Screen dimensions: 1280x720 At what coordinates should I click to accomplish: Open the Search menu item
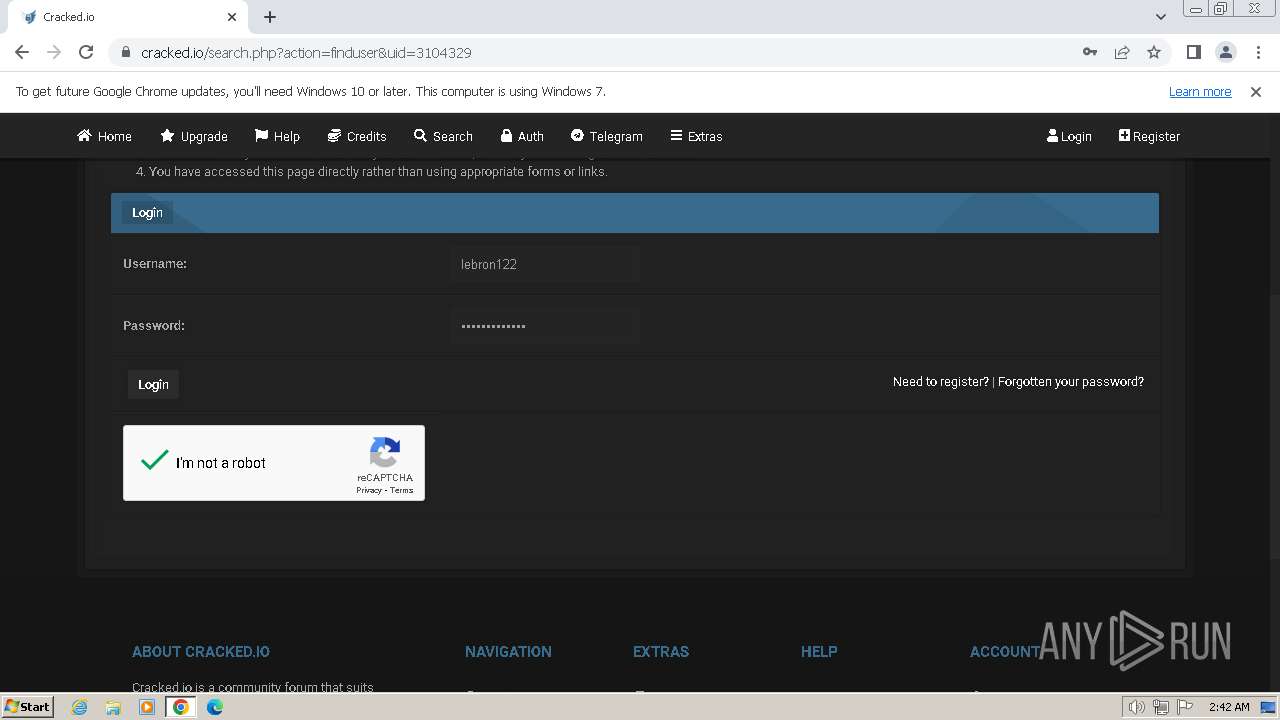(x=443, y=136)
